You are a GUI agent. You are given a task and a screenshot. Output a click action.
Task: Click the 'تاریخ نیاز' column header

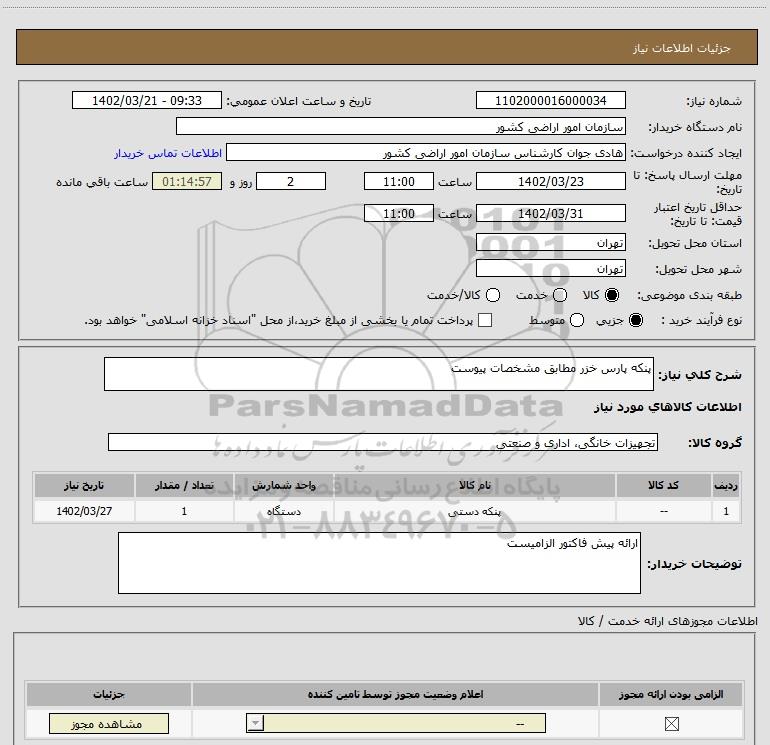click(x=84, y=485)
